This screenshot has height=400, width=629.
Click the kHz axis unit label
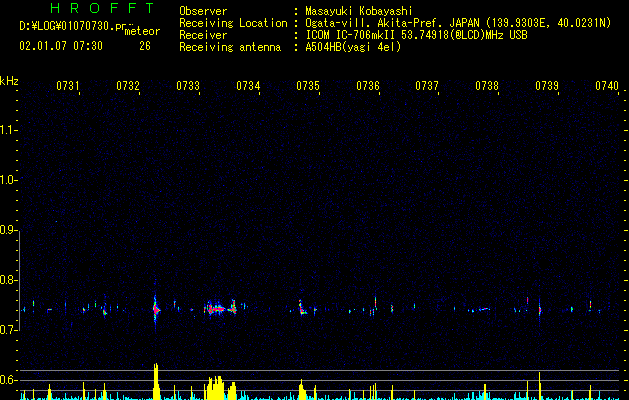click(x=9, y=81)
